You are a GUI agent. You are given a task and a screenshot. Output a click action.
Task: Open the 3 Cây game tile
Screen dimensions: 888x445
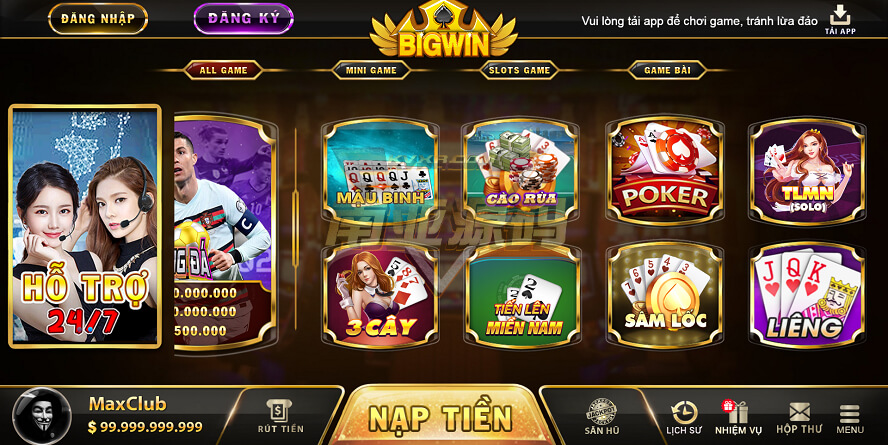380,294
